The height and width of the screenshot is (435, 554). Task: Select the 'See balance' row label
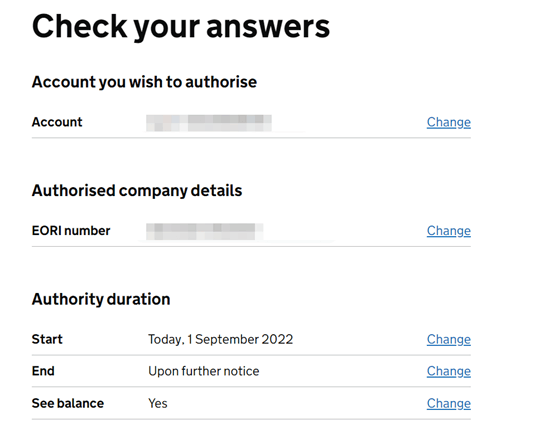coord(68,404)
